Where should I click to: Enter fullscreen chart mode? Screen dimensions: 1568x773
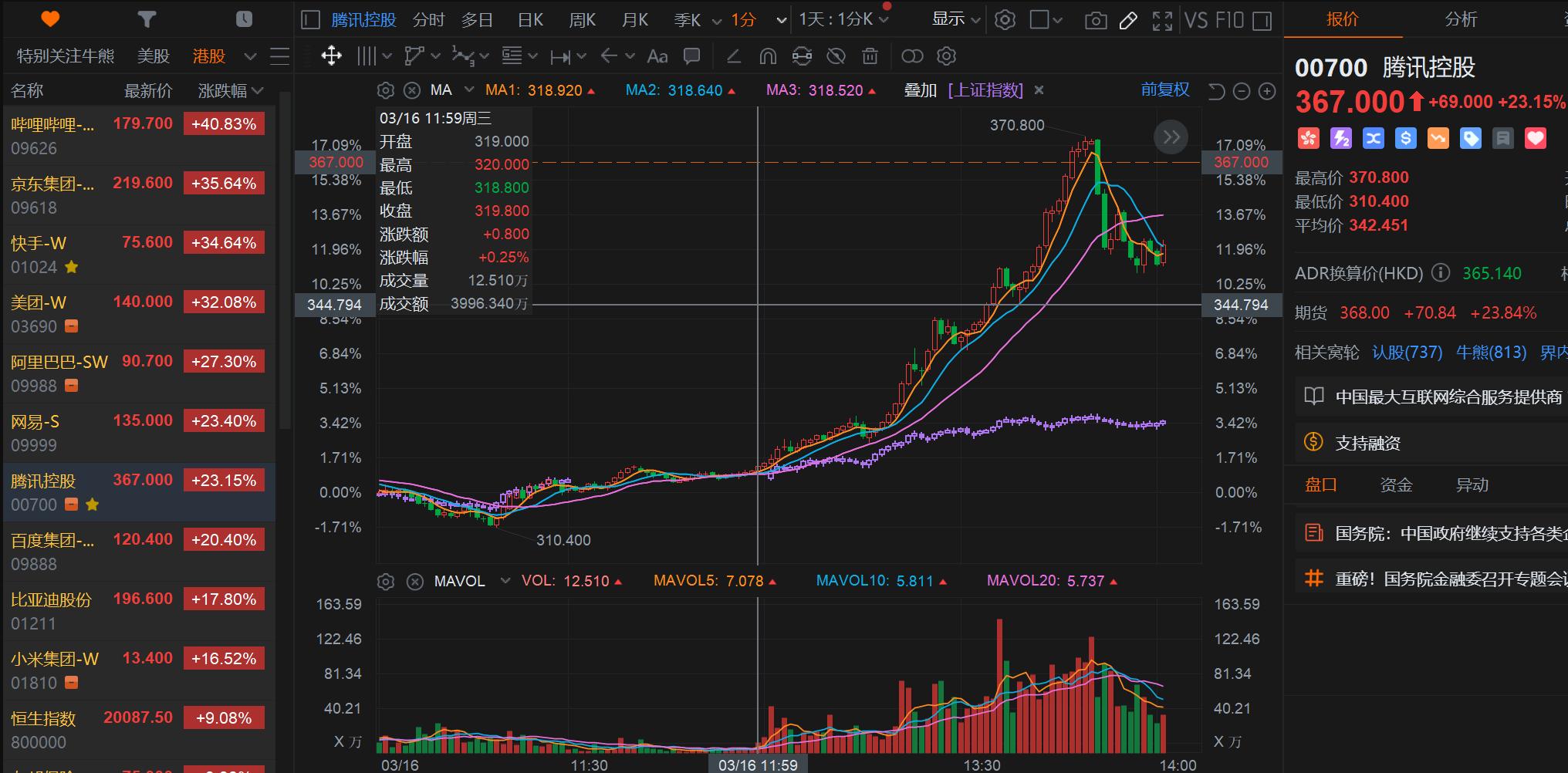coord(1163,21)
